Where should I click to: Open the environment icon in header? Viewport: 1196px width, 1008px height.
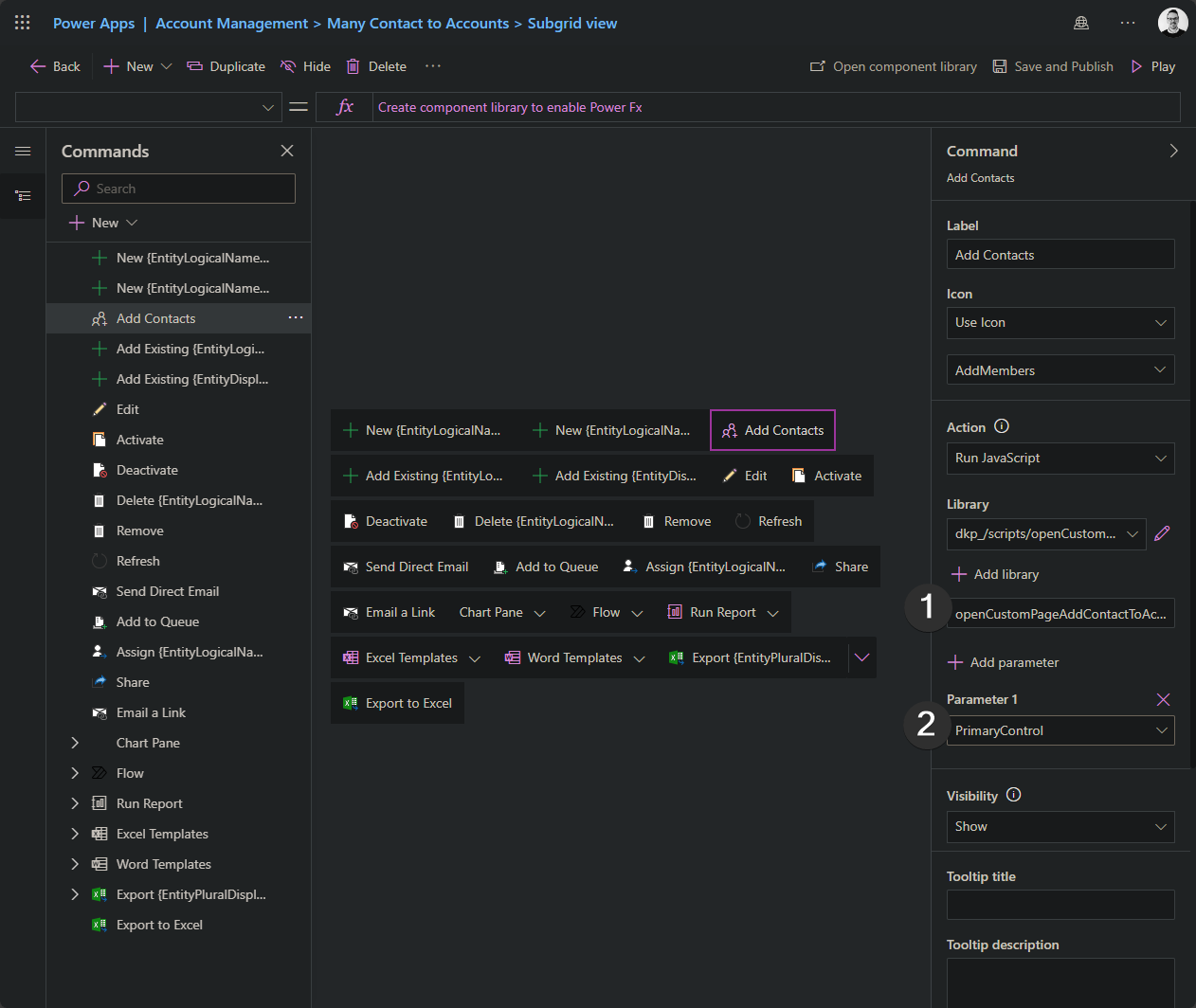pyautogui.click(x=1081, y=23)
